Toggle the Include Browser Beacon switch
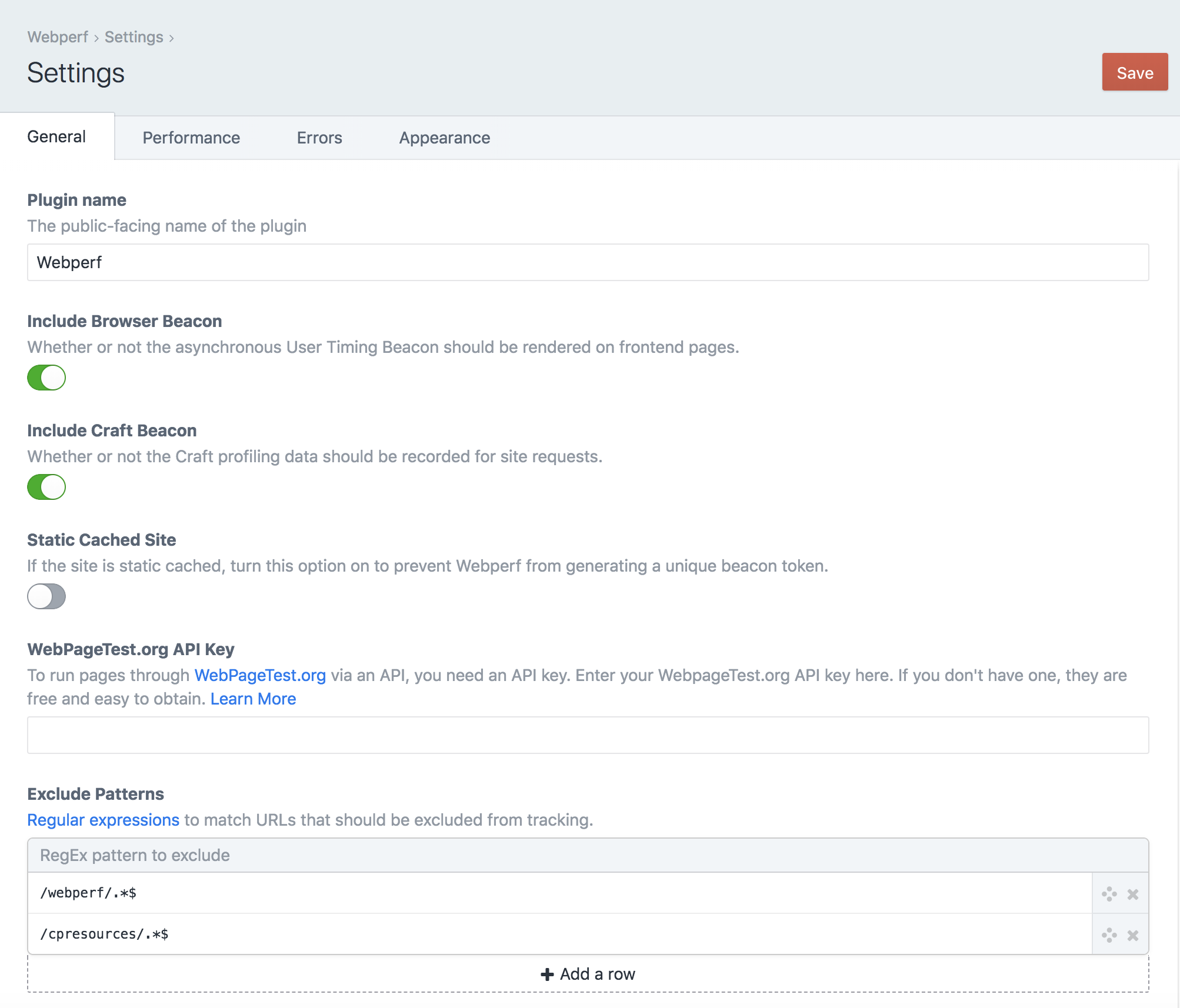Image resolution: width=1180 pixels, height=1008 pixels. [46, 378]
